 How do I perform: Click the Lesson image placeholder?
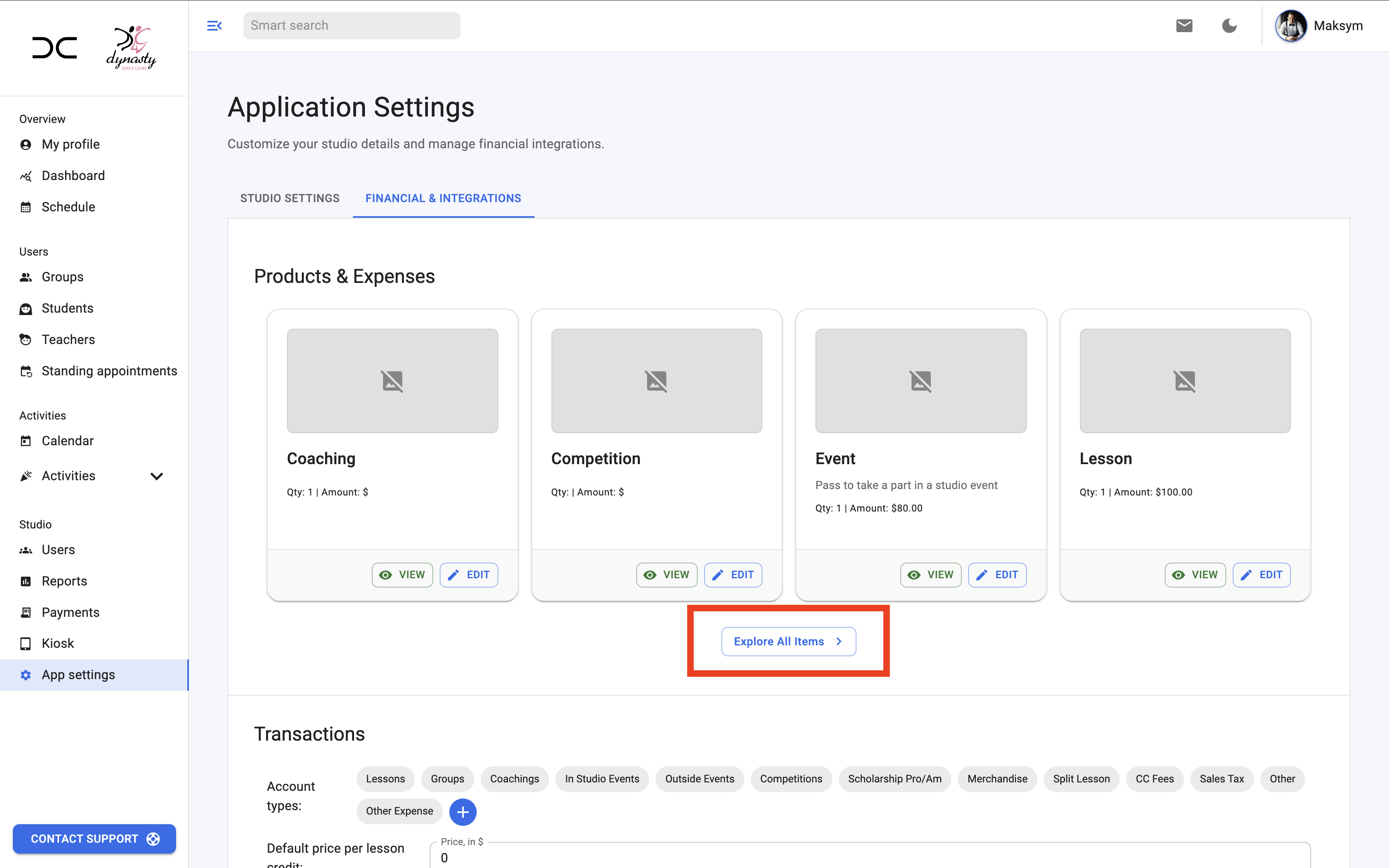[x=1185, y=381]
